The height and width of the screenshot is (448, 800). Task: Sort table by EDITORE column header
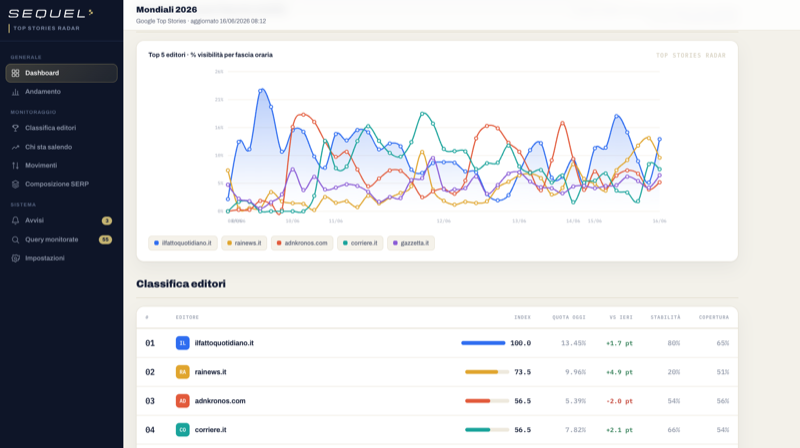[187, 317]
